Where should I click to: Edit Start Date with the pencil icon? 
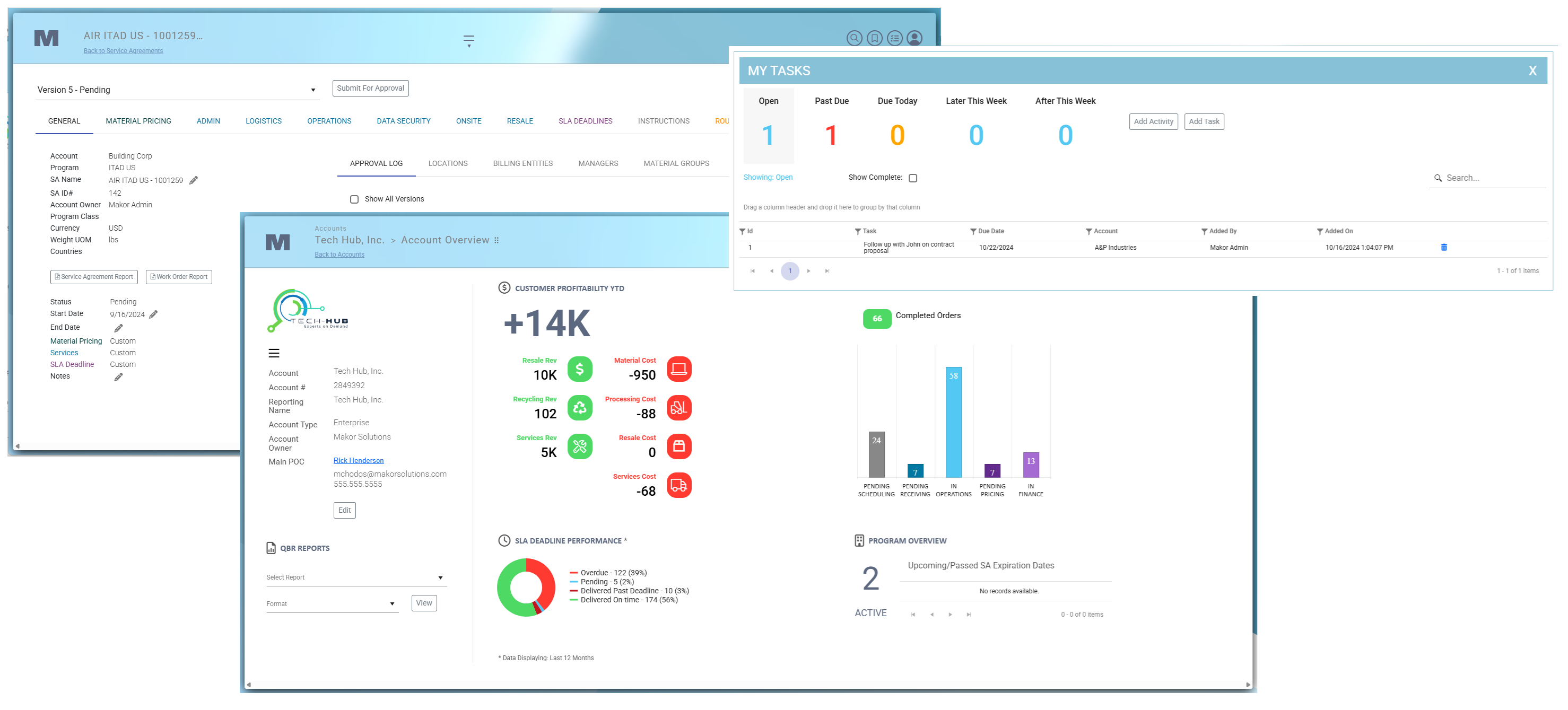click(x=153, y=314)
